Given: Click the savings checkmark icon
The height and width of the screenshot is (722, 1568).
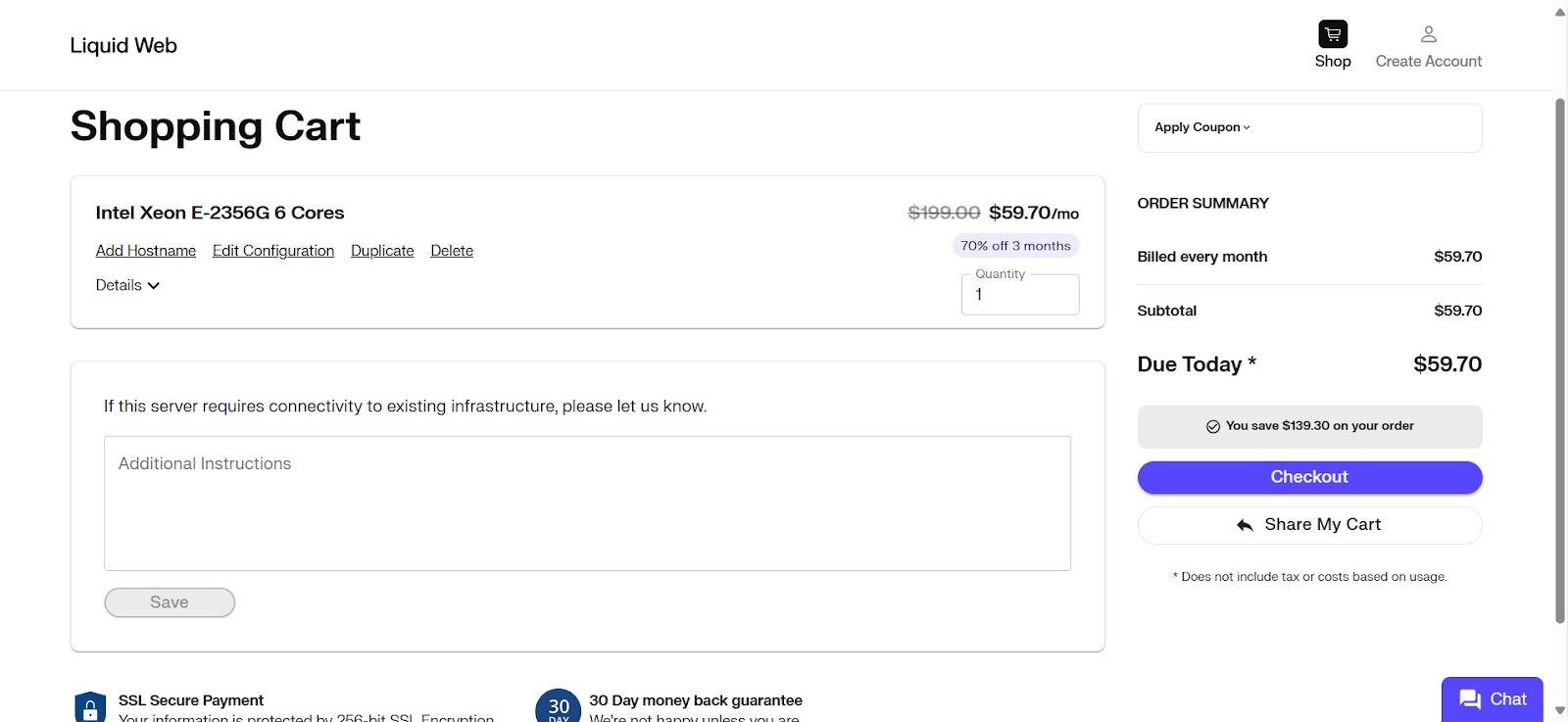Looking at the screenshot, I should click(x=1212, y=426).
